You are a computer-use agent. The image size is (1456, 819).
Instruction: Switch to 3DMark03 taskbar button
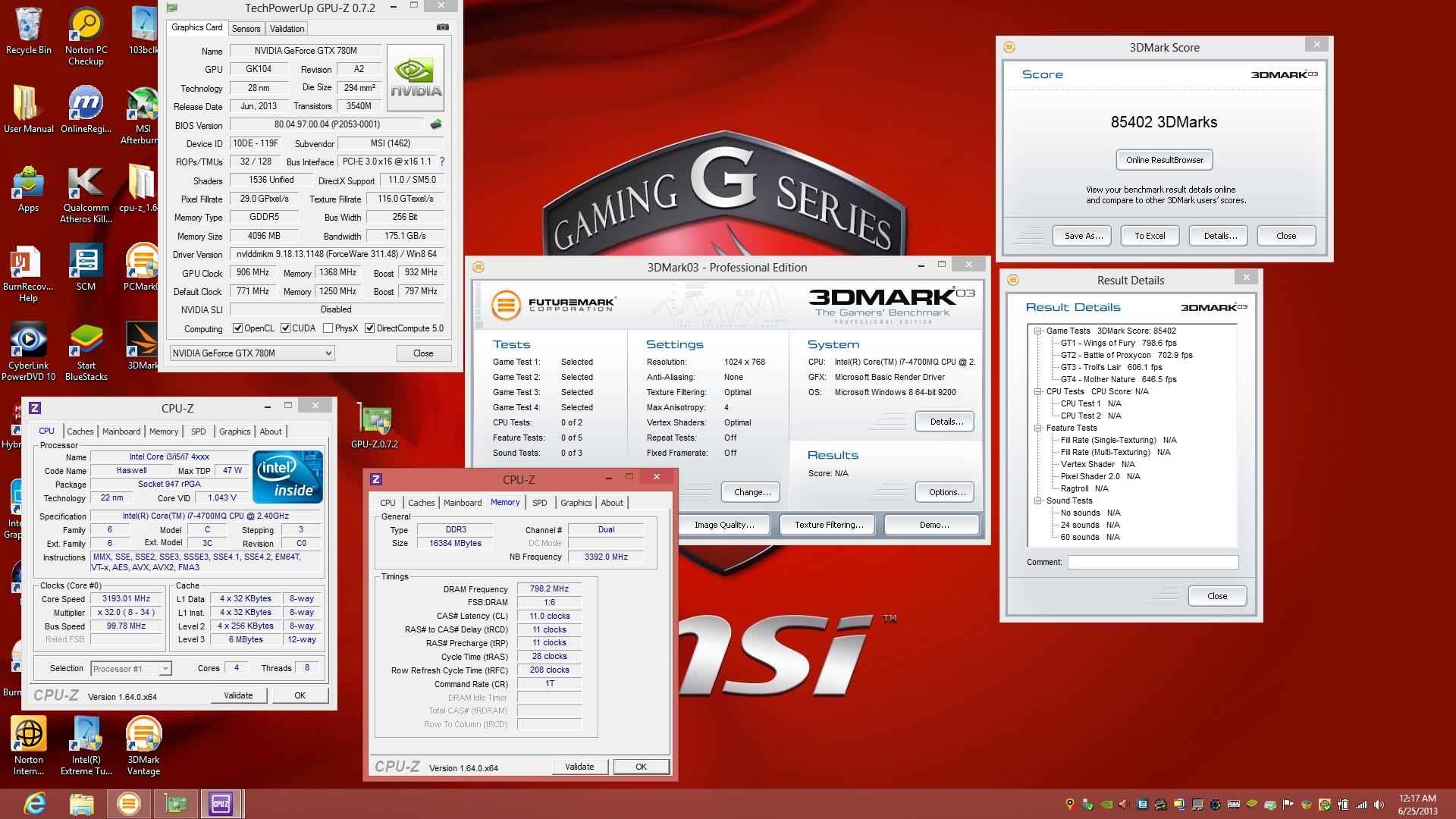coord(128,803)
